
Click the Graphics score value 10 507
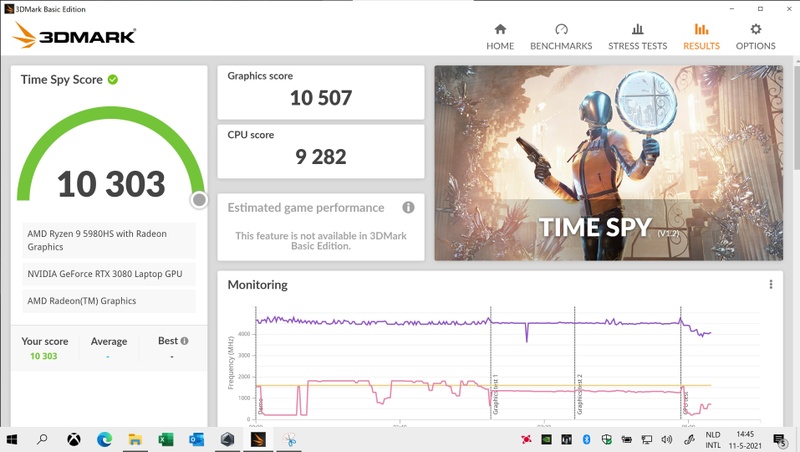pyautogui.click(x=321, y=98)
